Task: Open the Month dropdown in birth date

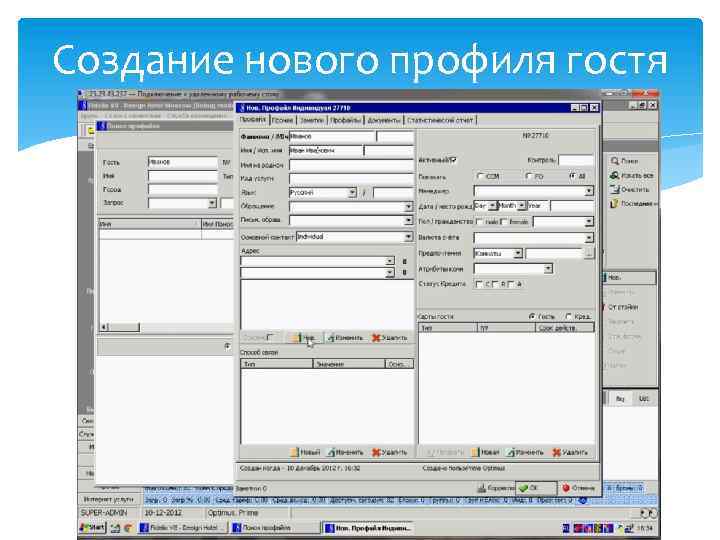Action: tap(522, 206)
